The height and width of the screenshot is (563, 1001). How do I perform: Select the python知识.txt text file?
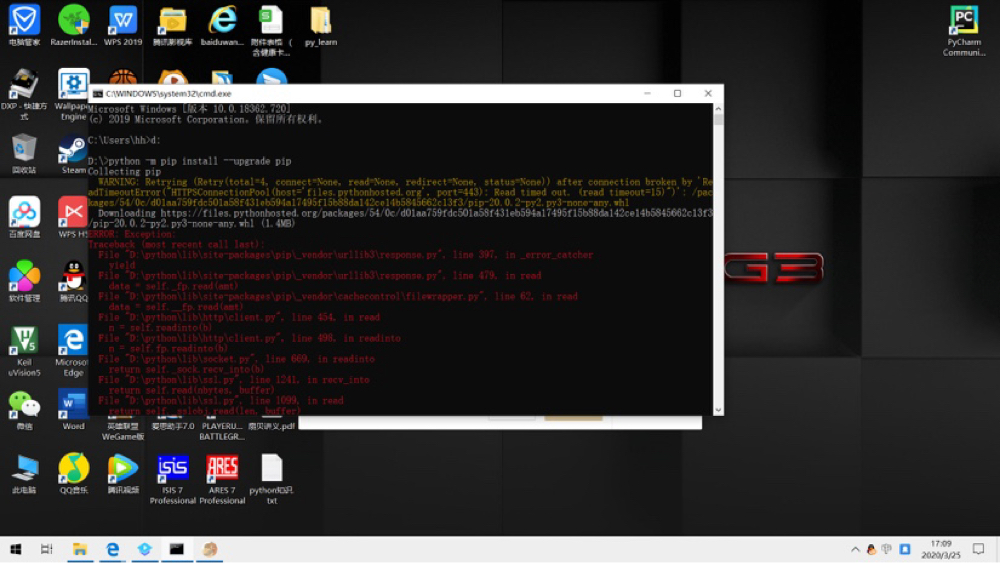271,479
